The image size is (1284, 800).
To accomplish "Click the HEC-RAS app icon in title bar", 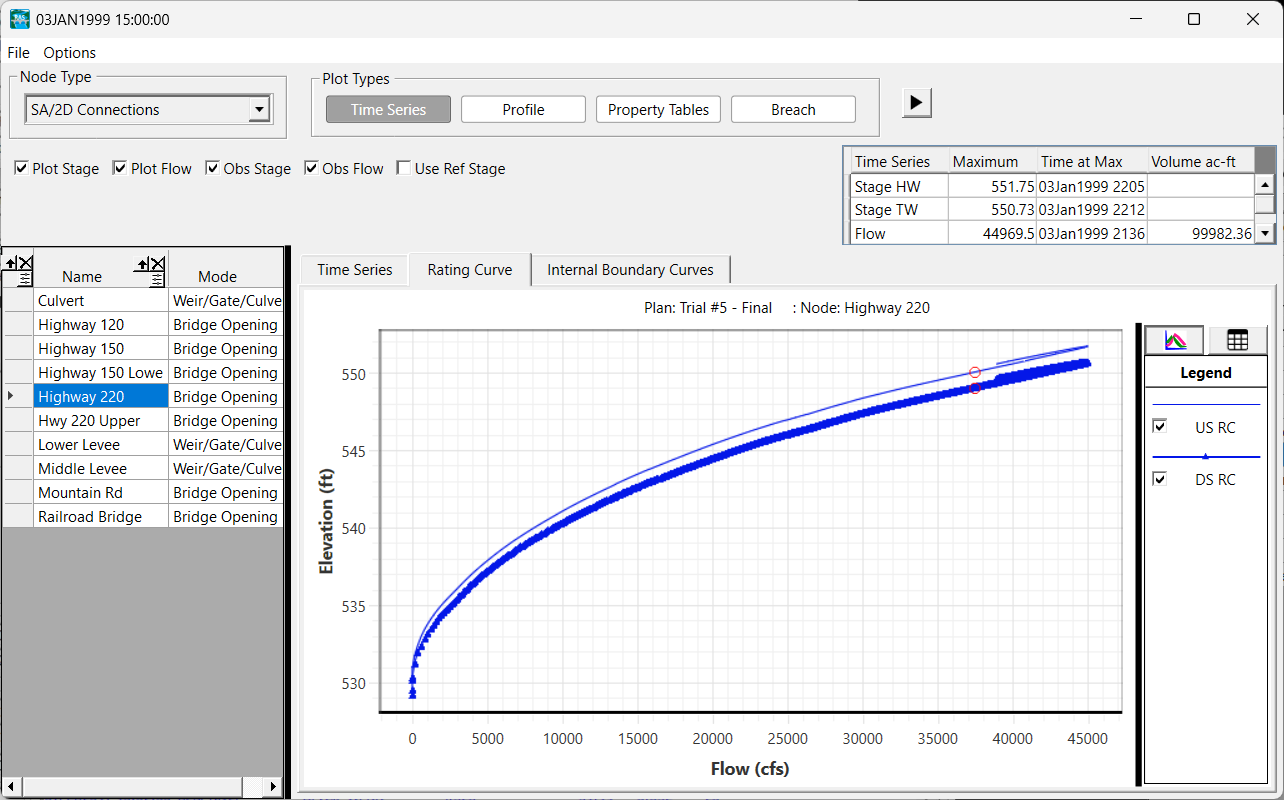I will click(19, 19).
